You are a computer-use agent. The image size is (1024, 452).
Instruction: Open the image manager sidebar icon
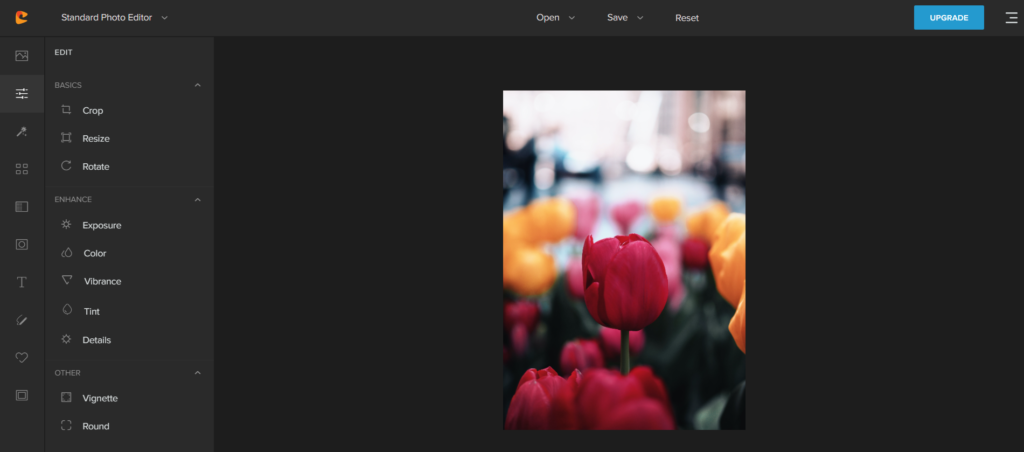pos(22,56)
